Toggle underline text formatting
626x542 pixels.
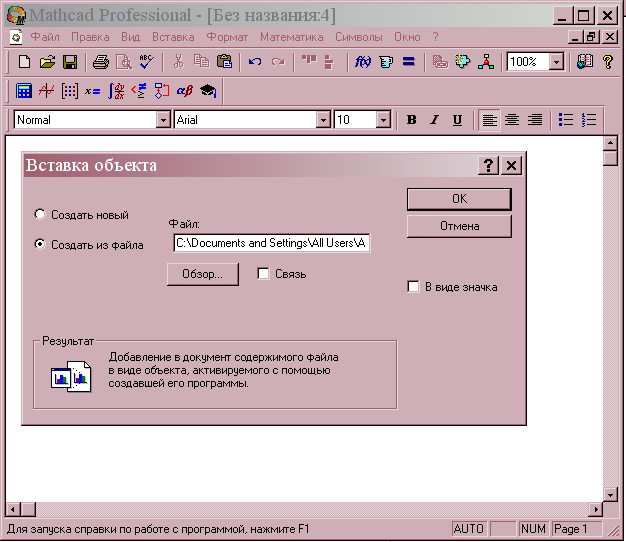pyautogui.click(x=458, y=120)
